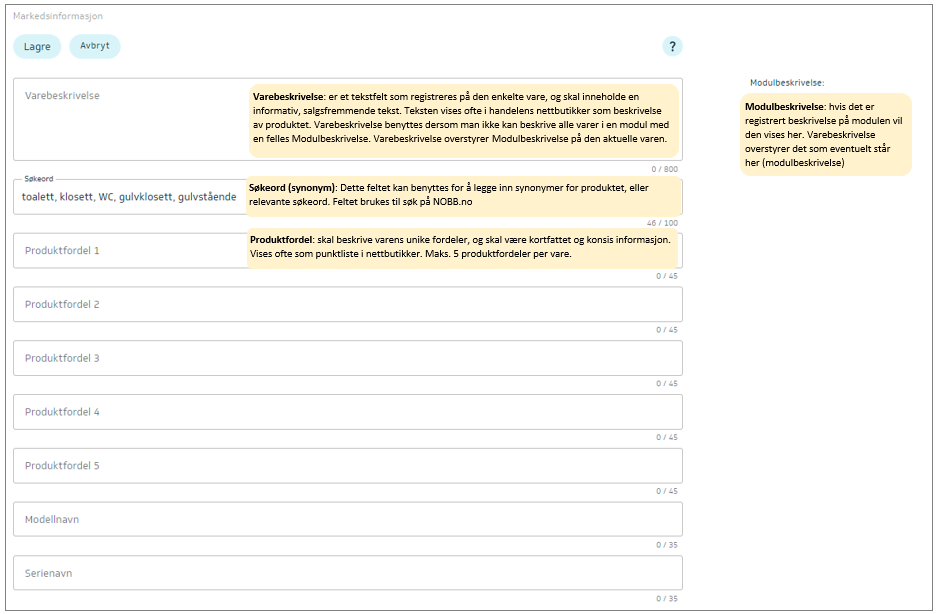Click the 46 / 100 character counter

point(662,223)
